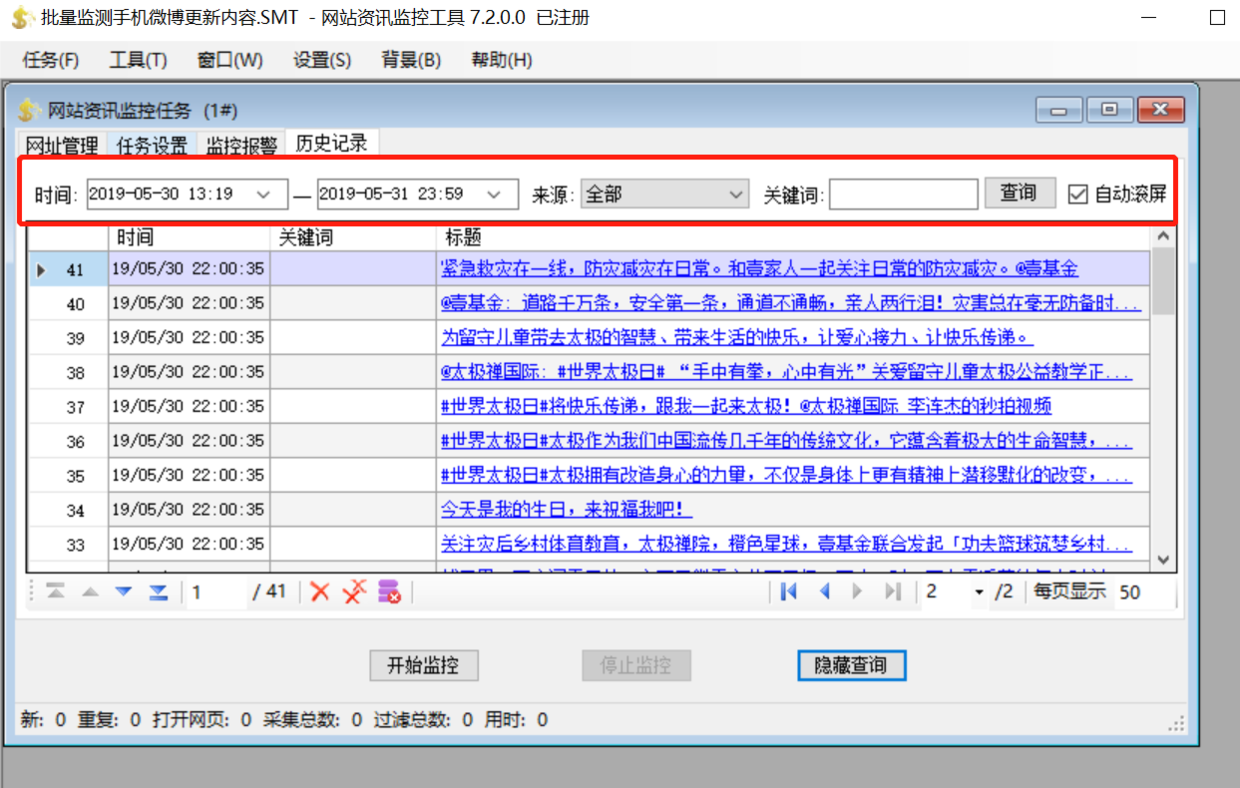
Task: Maximize the 网站资讯监控任务 child window
Action: 1109,110
